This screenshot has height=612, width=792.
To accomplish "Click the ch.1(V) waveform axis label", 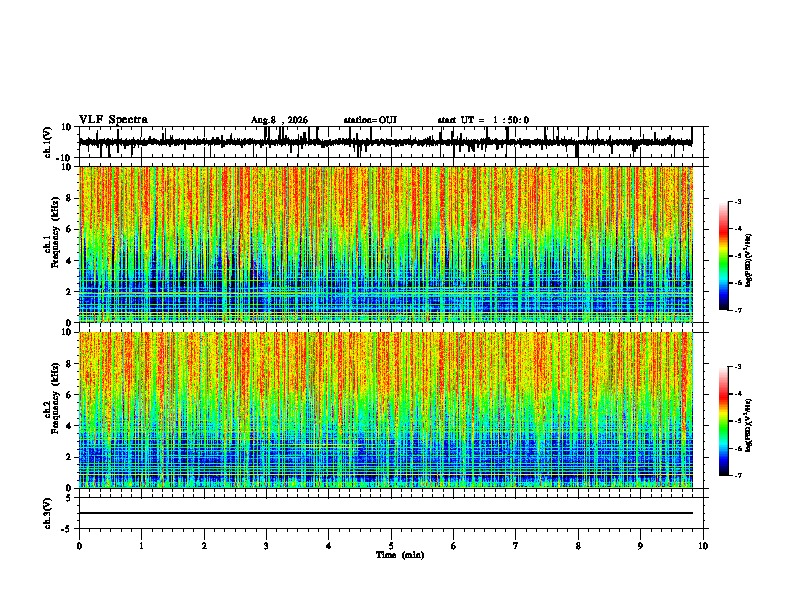I will tap(48, 142).
